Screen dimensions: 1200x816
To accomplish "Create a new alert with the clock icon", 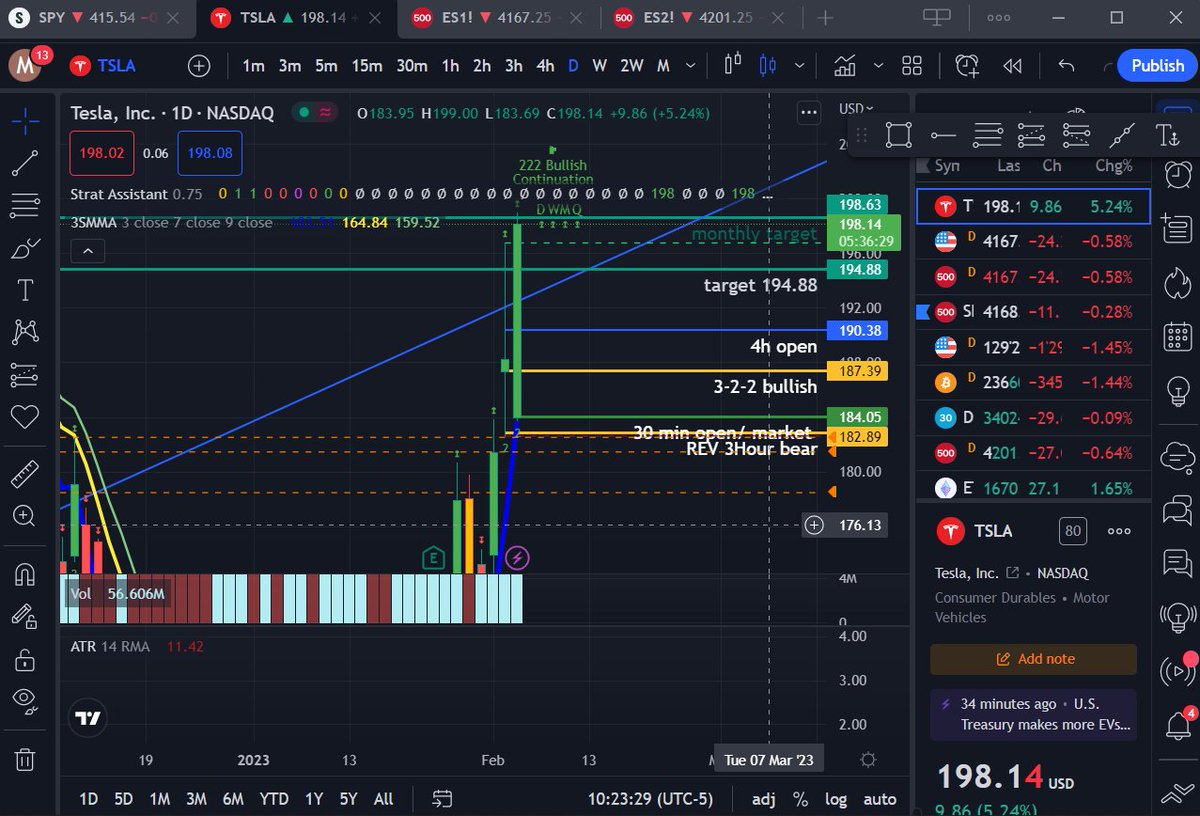I will pyautogui.click(x=966, y=65).
